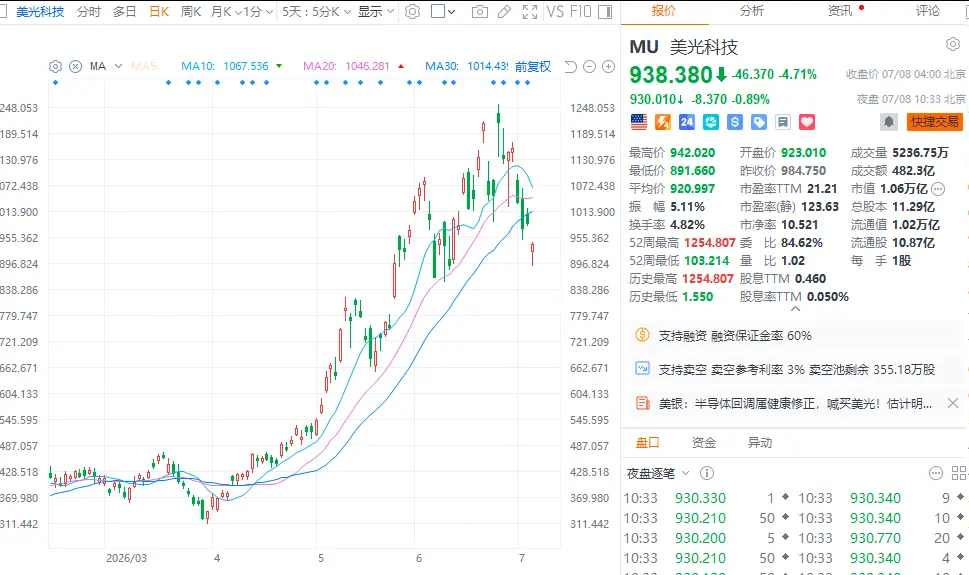This screenshot has width=969, height=575.
Task: Click the 美光科技 stock name link in the toolbar
Action: coord(40,11)
